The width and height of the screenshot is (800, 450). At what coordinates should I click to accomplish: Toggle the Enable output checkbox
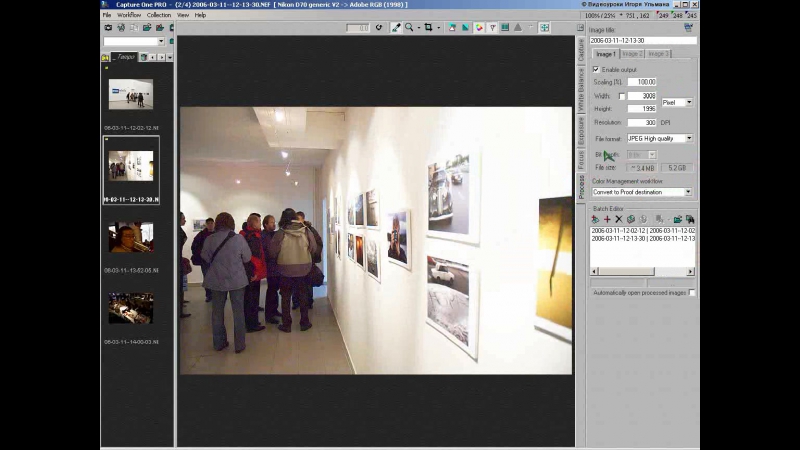tap(595, 69)
